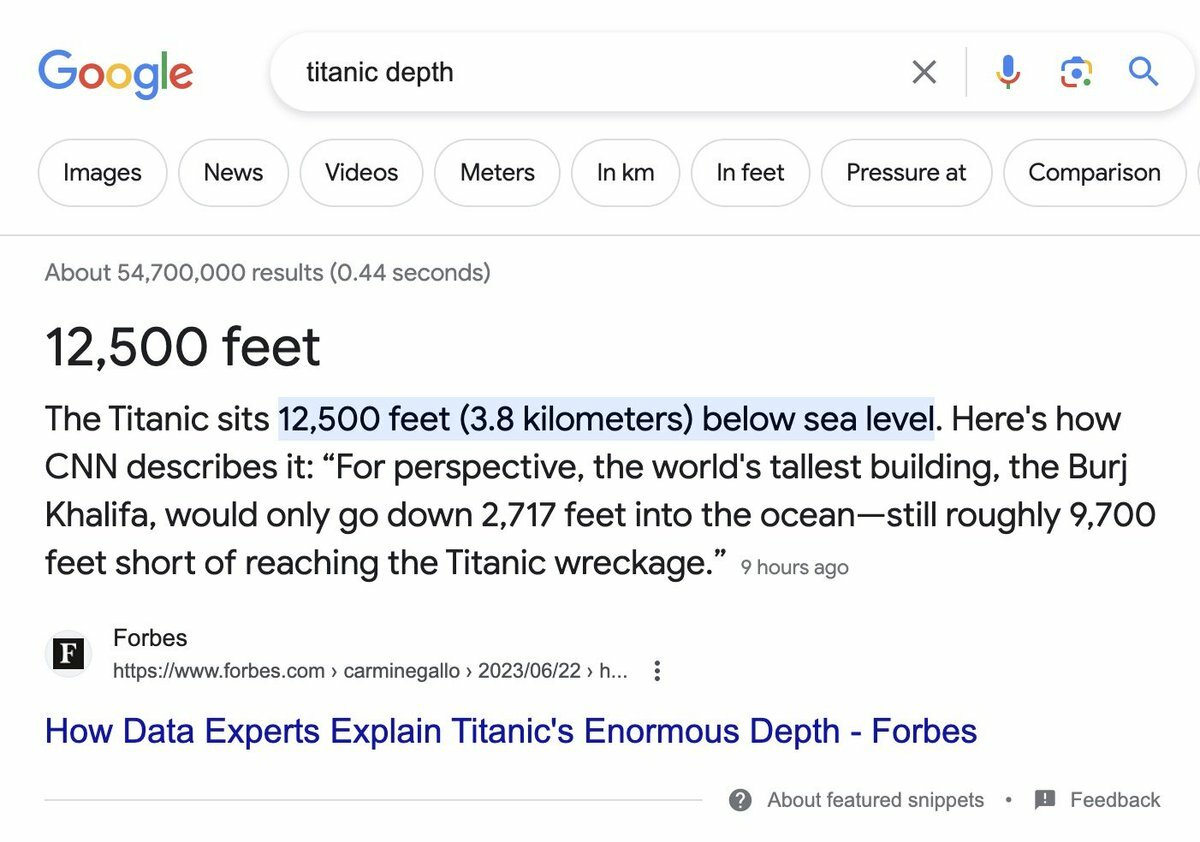Viewport: 1200px width, 842px height.
Task: Open the Forbes Titanic depth article link
Action: [510, 731]
